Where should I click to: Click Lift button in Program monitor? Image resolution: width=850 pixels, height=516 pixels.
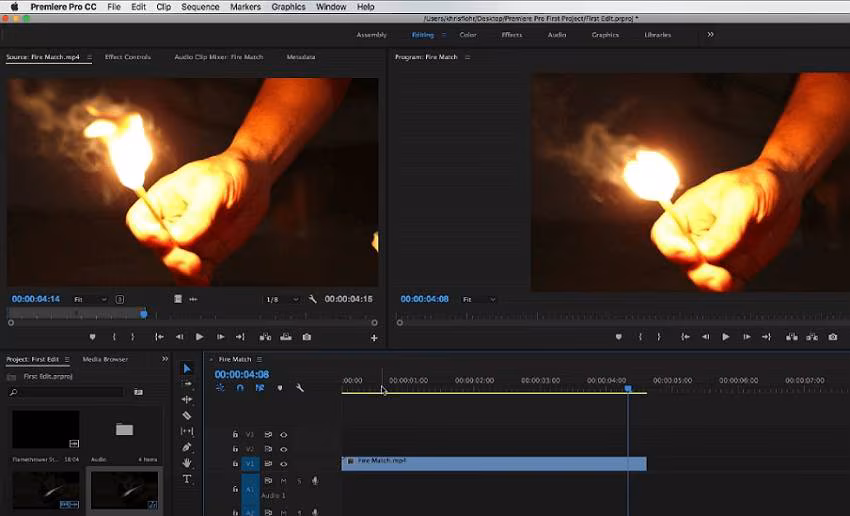[791, 337]
